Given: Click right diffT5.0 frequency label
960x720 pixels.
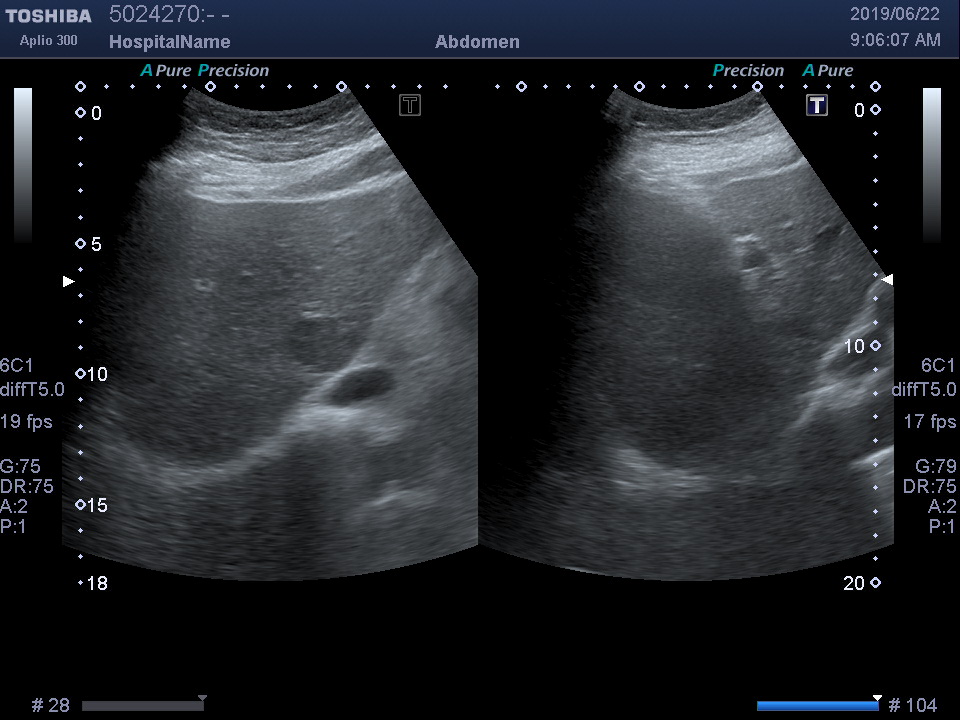Looking at the screenshot, I should (924, 389).
